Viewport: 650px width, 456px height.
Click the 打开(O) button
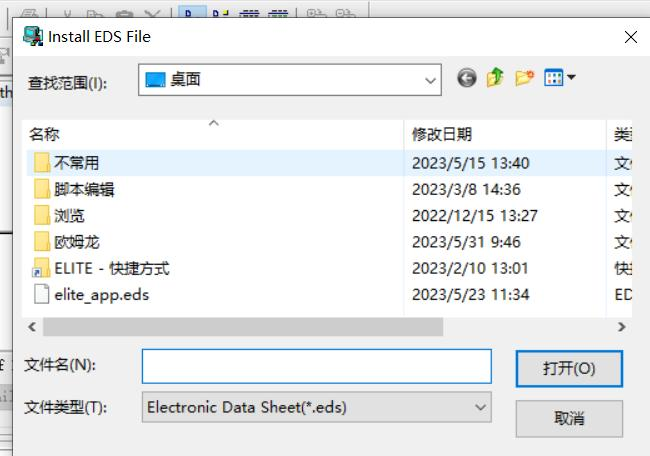coord(569,368)
